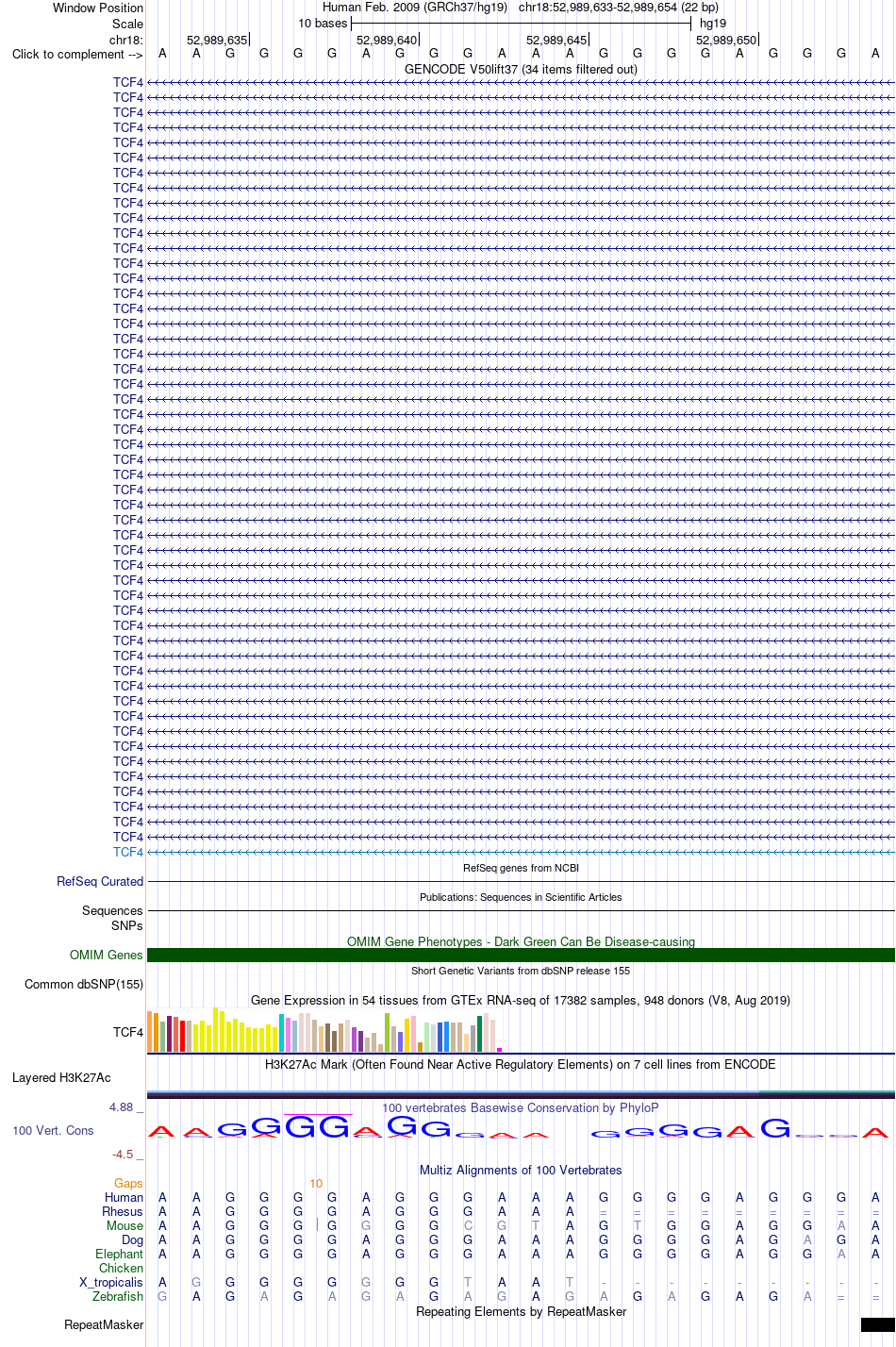This screenshot has width=896, height=1347.
Task: Click the orange Gaps label
Action: point(128,1184)
